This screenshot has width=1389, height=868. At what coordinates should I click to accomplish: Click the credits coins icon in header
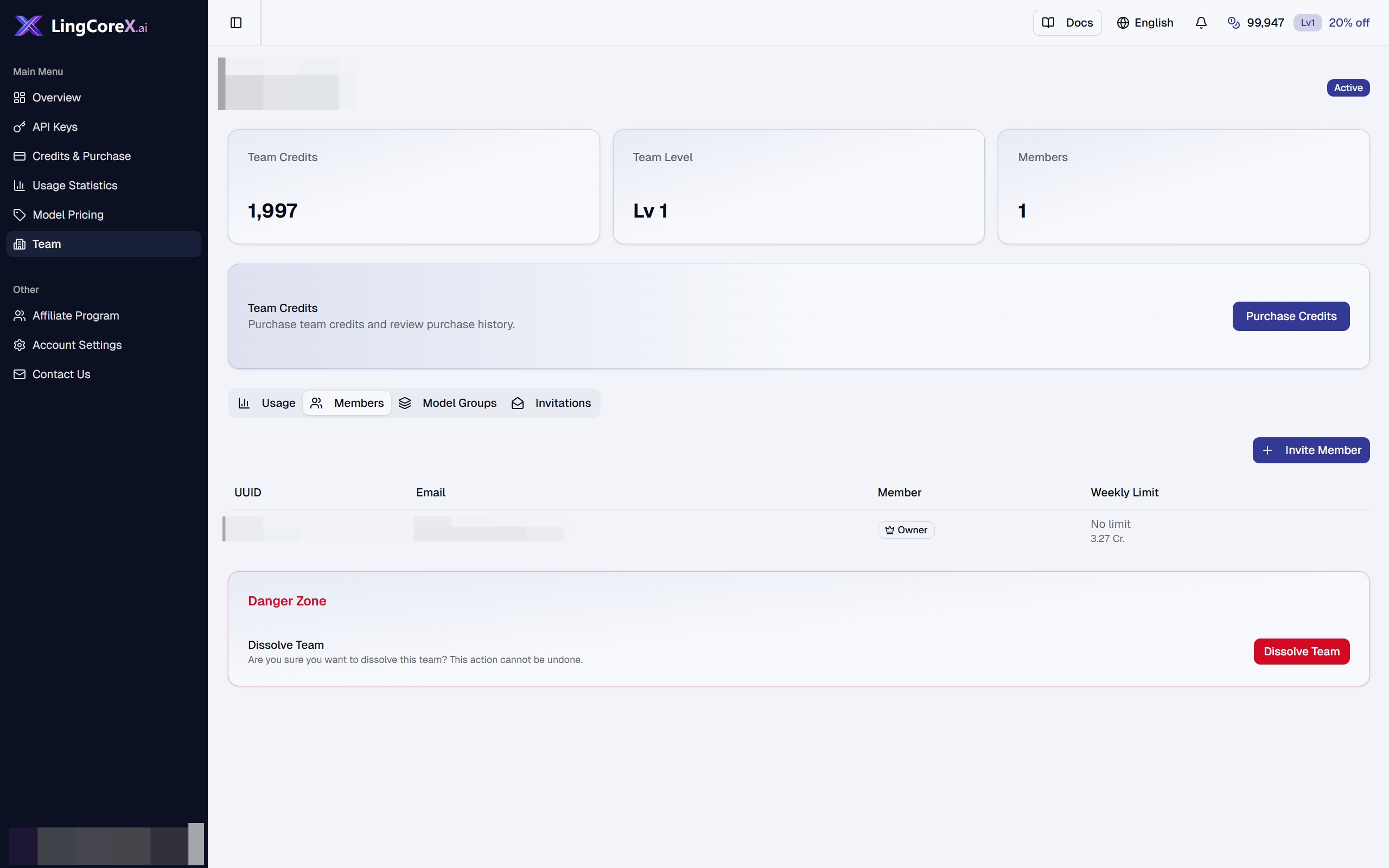point(1233,23)
